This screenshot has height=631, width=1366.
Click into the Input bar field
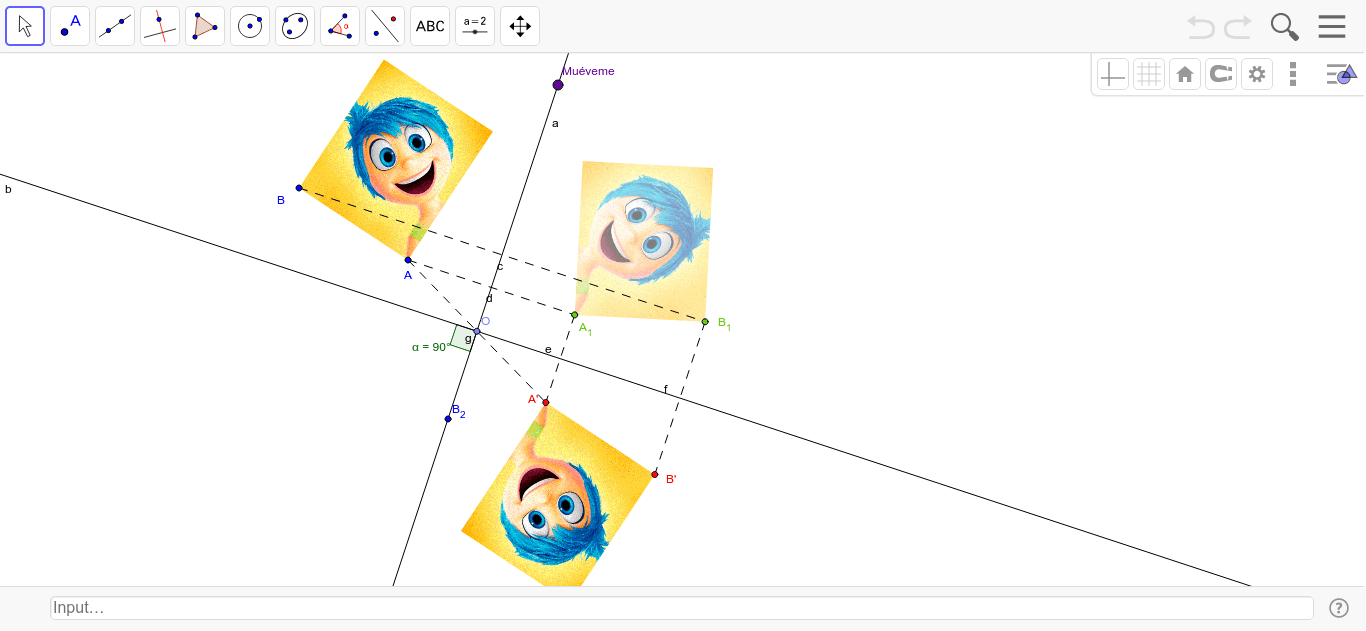(x=681, y=608)
